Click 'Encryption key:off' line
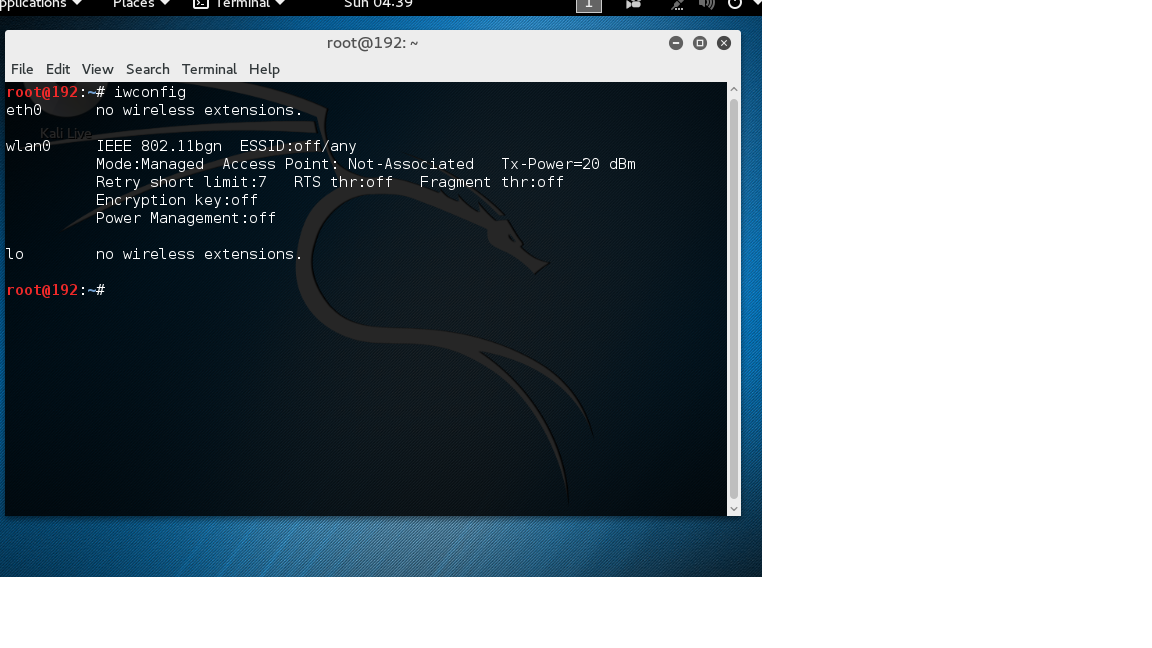Viewport: 1152px width, 648px height. [x=177, y=200]
